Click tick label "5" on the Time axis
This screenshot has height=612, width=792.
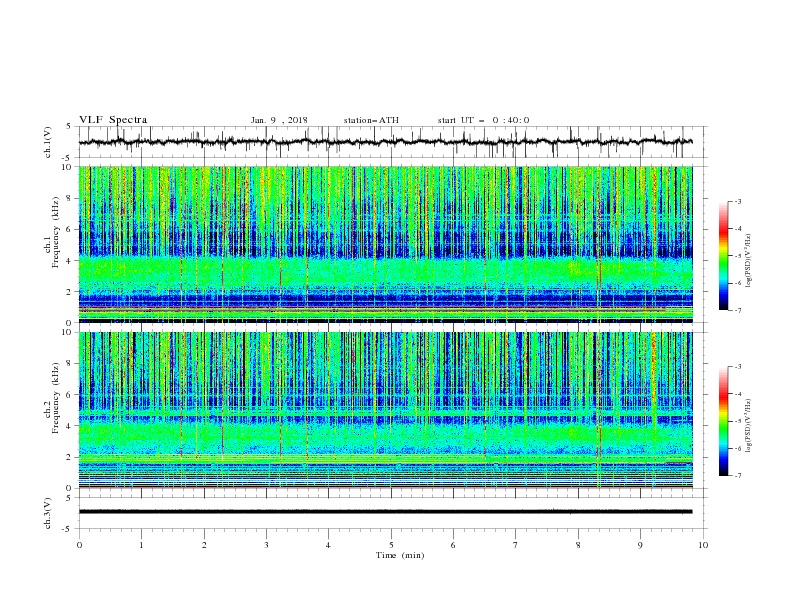click(391, 545)
